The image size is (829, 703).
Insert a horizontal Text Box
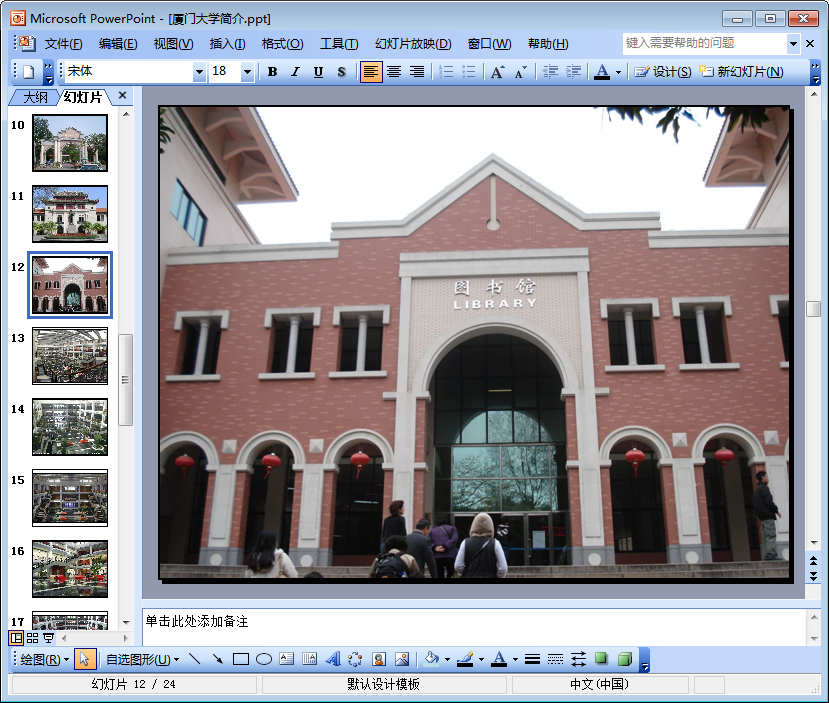(287, 659)
